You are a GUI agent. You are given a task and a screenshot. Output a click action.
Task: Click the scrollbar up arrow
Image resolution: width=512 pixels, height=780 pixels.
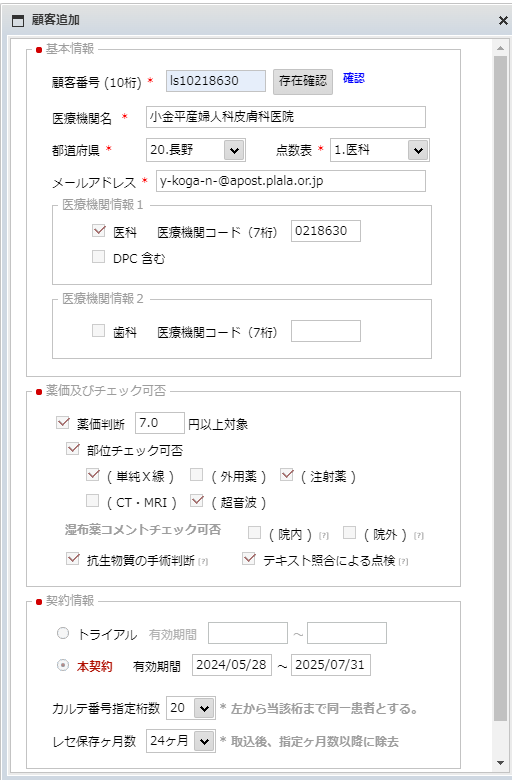click(x=500, y=48)
